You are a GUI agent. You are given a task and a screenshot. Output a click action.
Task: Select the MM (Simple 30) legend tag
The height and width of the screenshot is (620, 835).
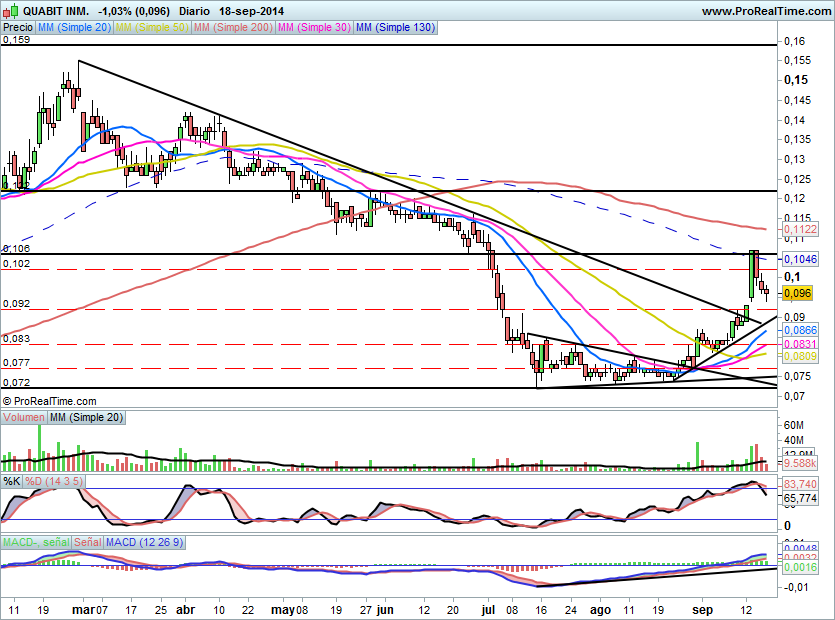click(314, 28)
